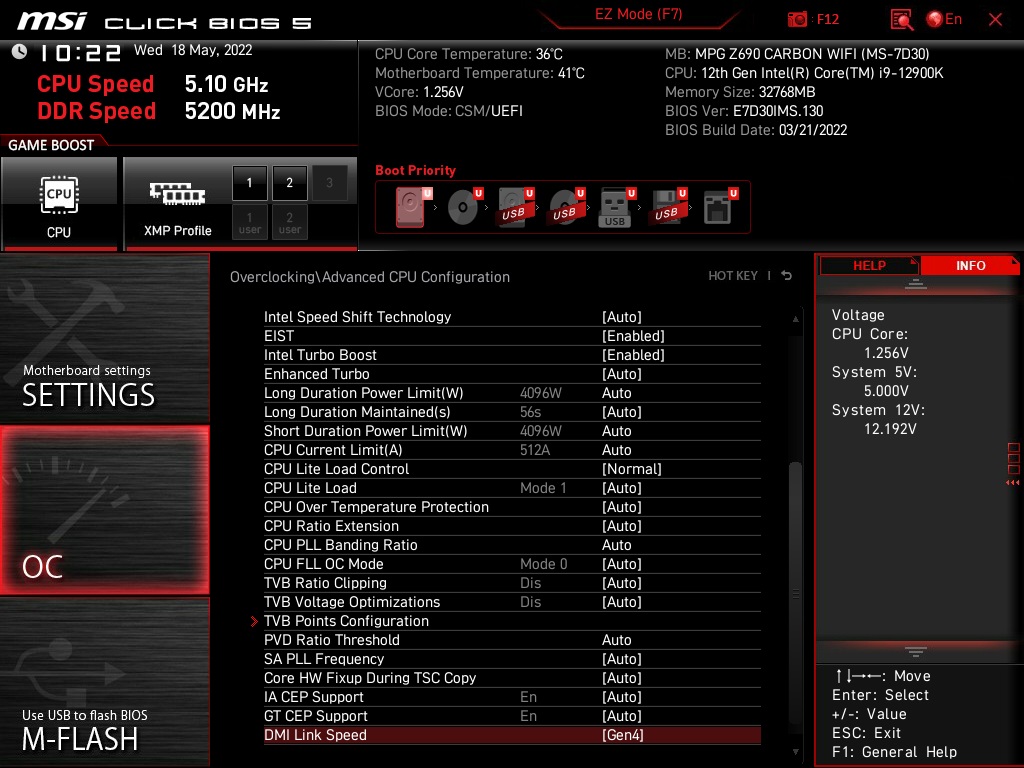This screenshot has height=768, width=1024.
Task: Select XMP profile 1
Action: tap(249, 183)
